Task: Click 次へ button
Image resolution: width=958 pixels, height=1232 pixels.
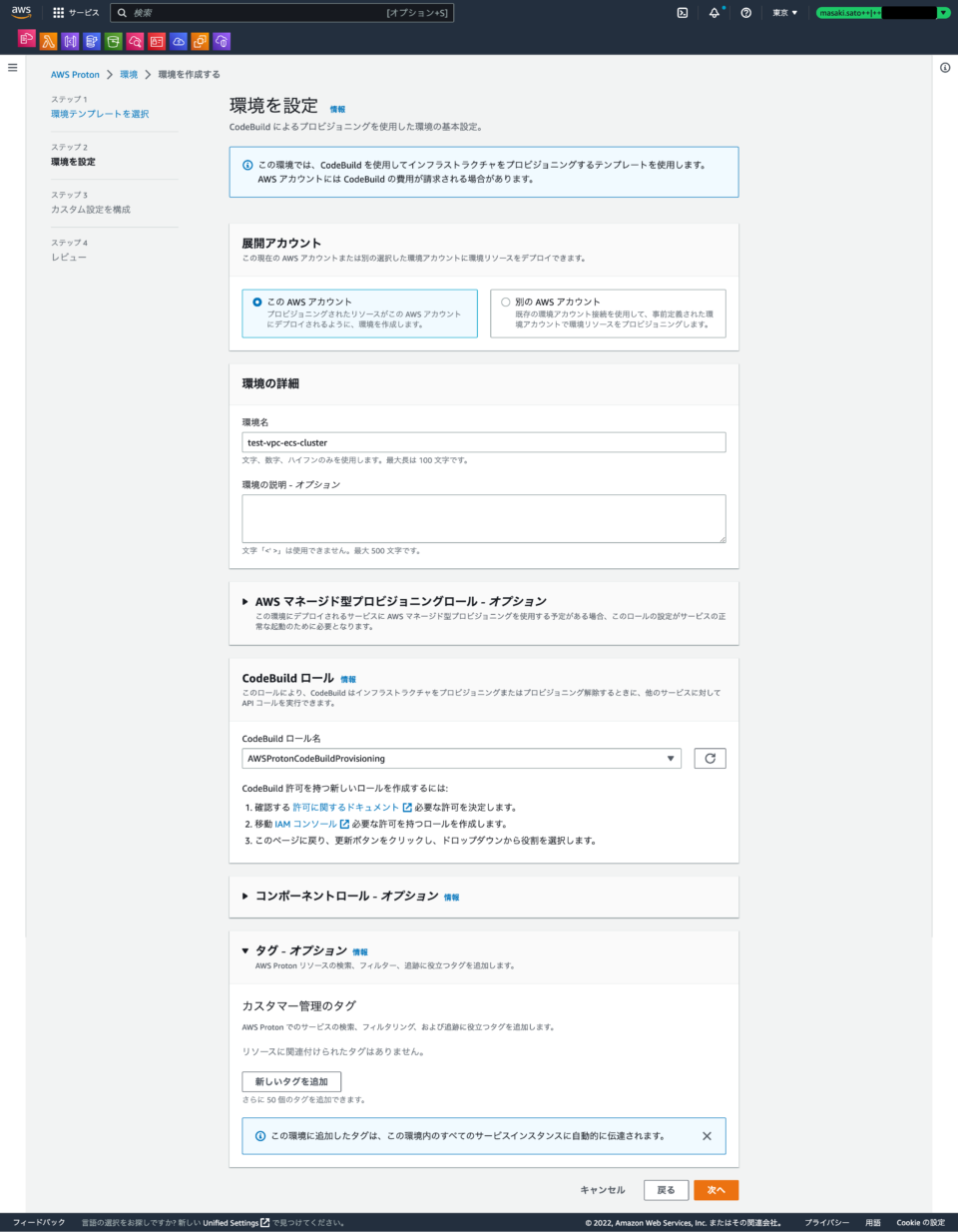Action: (x=717, y=1190)
